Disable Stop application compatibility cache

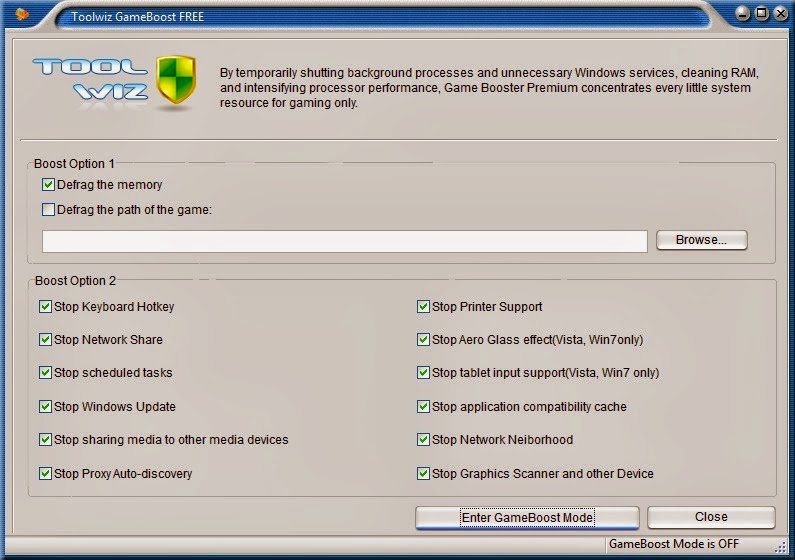(x=423, y=406)
